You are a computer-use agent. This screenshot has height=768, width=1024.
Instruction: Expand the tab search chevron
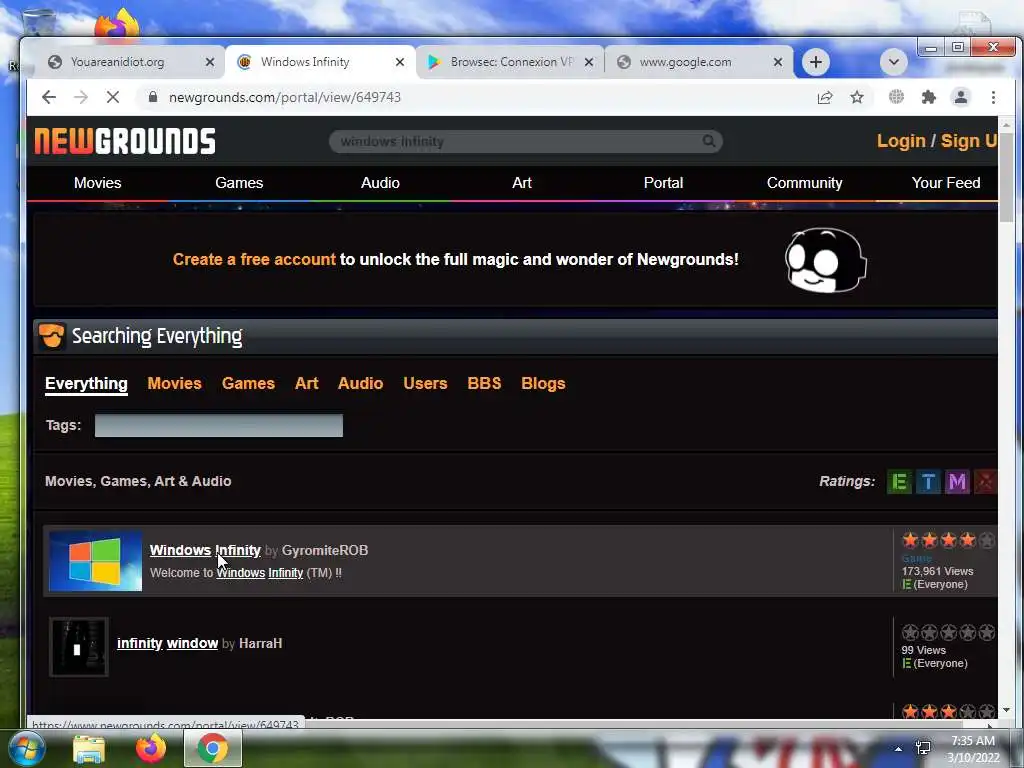pyautogui.click(x=894, y=62)
